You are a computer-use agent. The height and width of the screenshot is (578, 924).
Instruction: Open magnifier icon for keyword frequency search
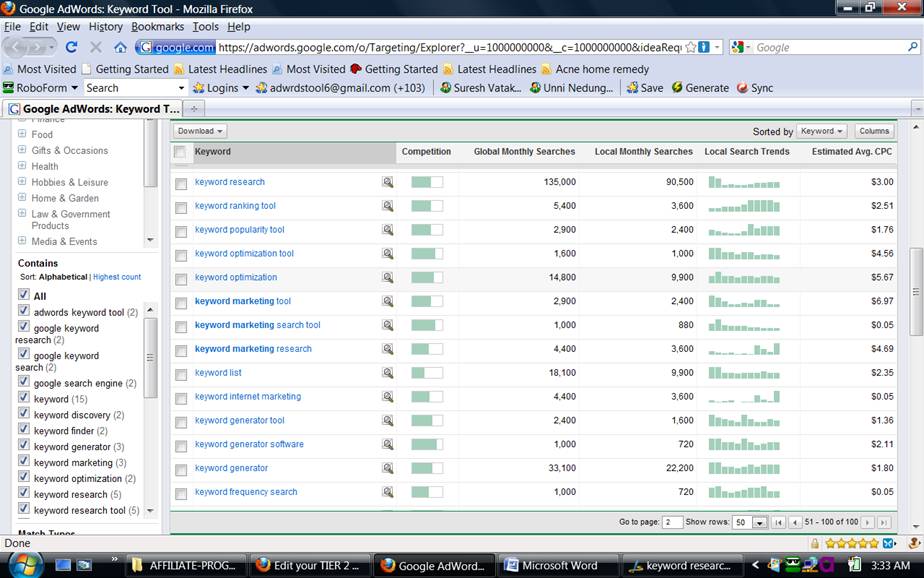tap(387, 492)
